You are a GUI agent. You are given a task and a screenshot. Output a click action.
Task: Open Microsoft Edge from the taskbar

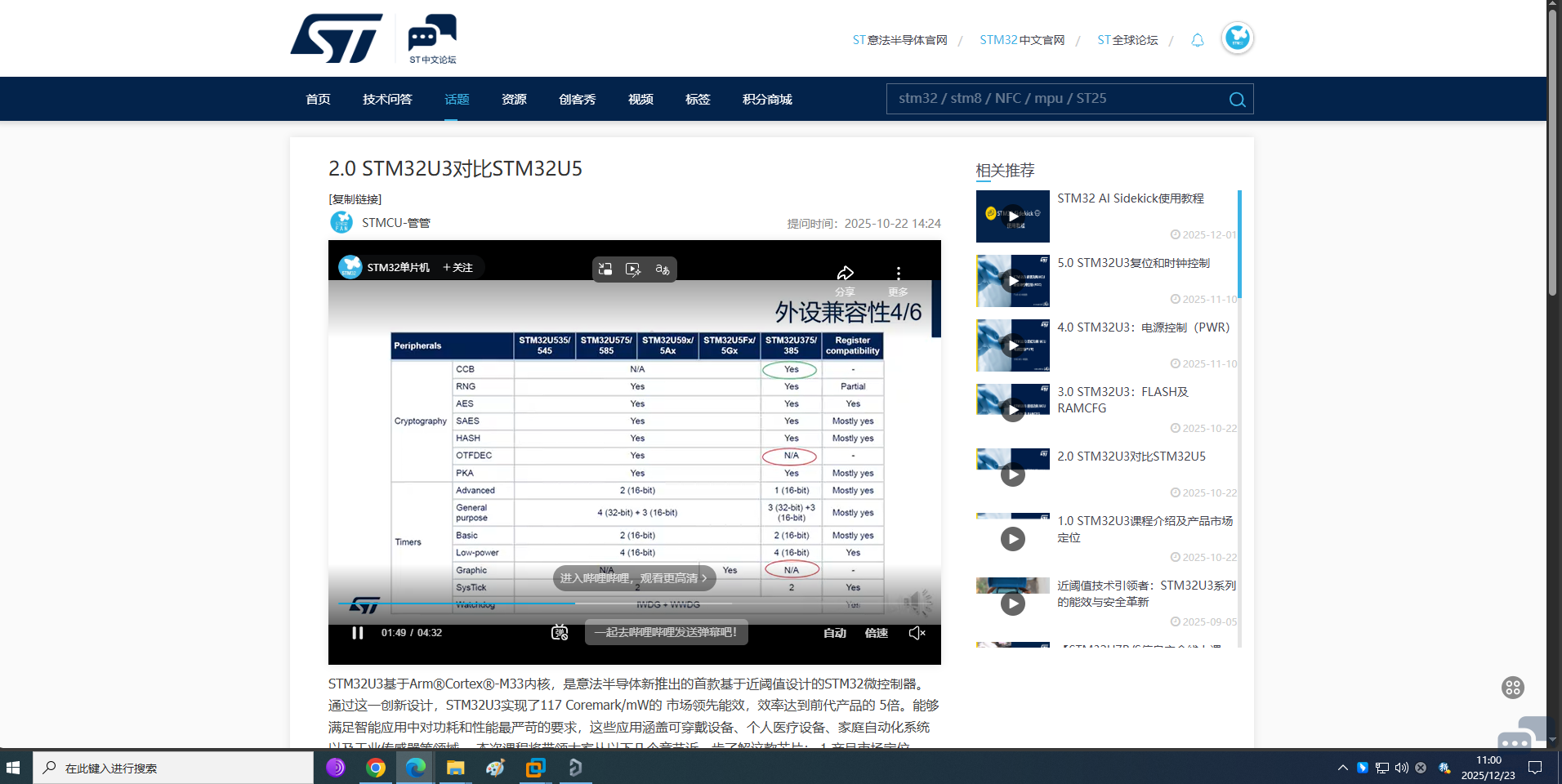[415, 768]
